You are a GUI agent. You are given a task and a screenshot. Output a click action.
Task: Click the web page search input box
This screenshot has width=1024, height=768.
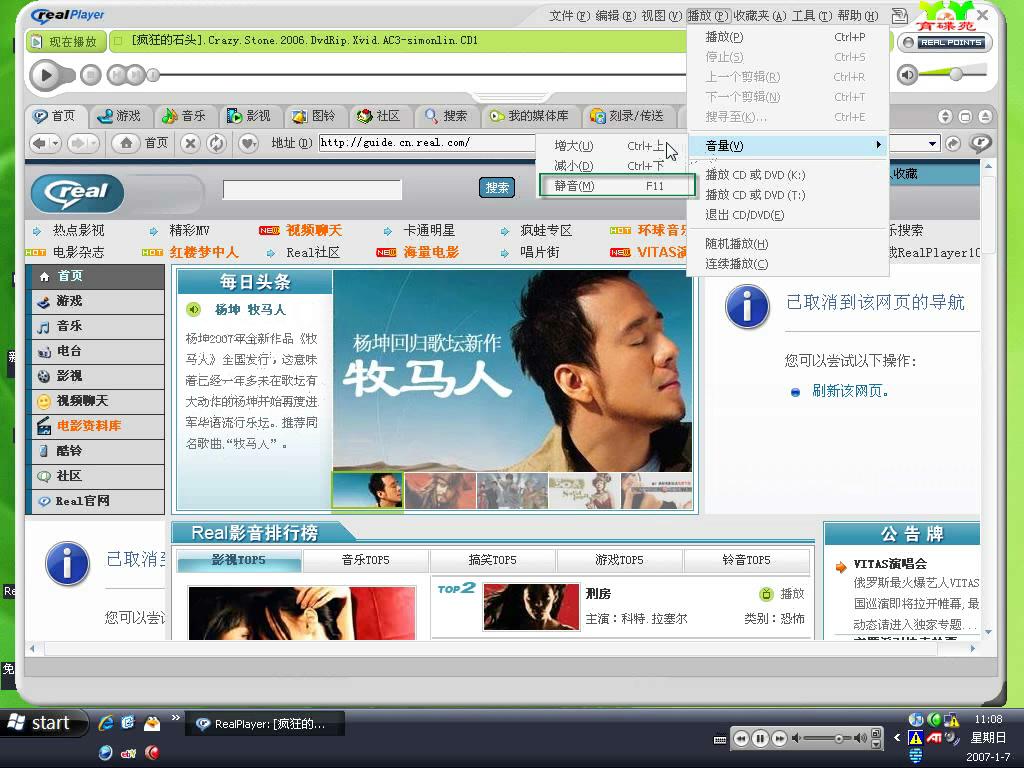(312, 190)
